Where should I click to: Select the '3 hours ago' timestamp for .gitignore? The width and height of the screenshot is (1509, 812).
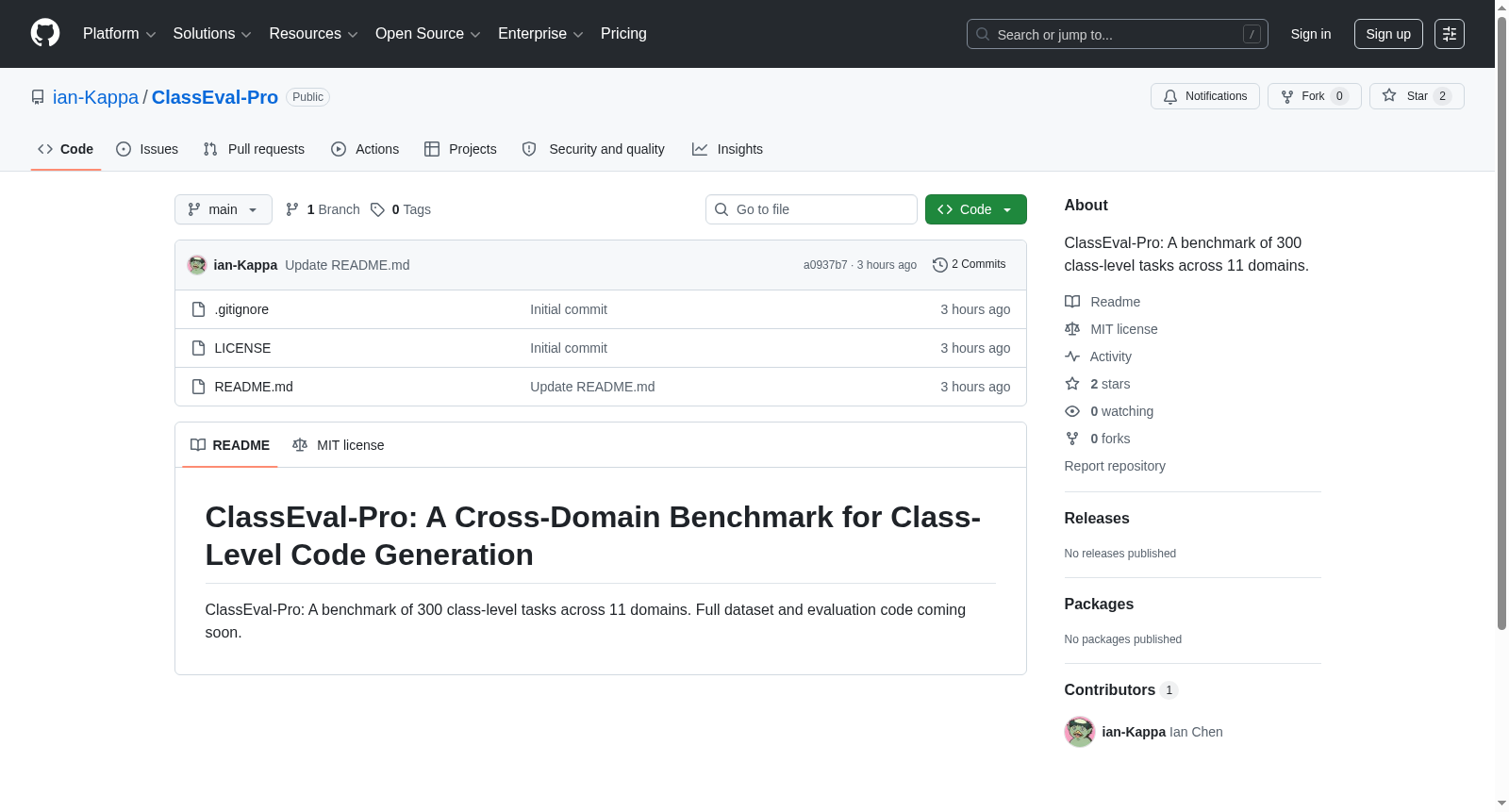click(x=975, y=309)
